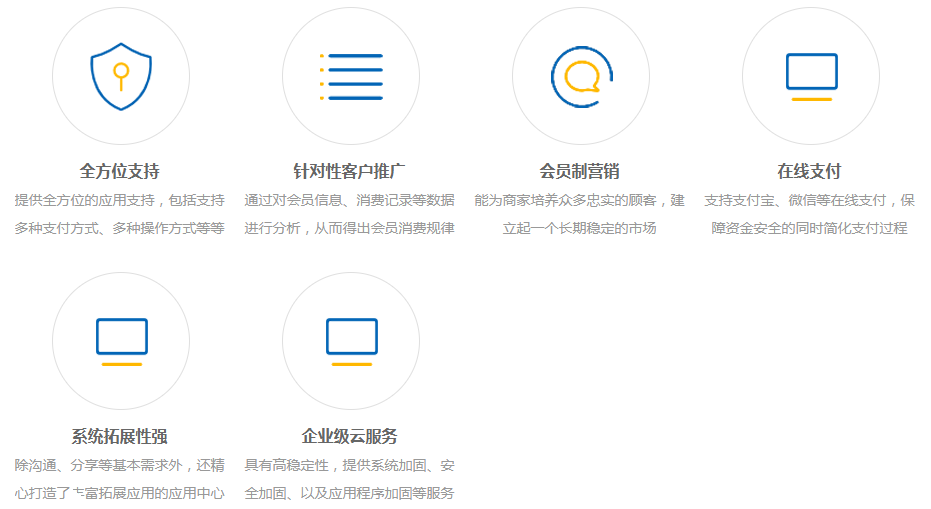Click the monitor icon above 系统拓展性强

(121, 341)
